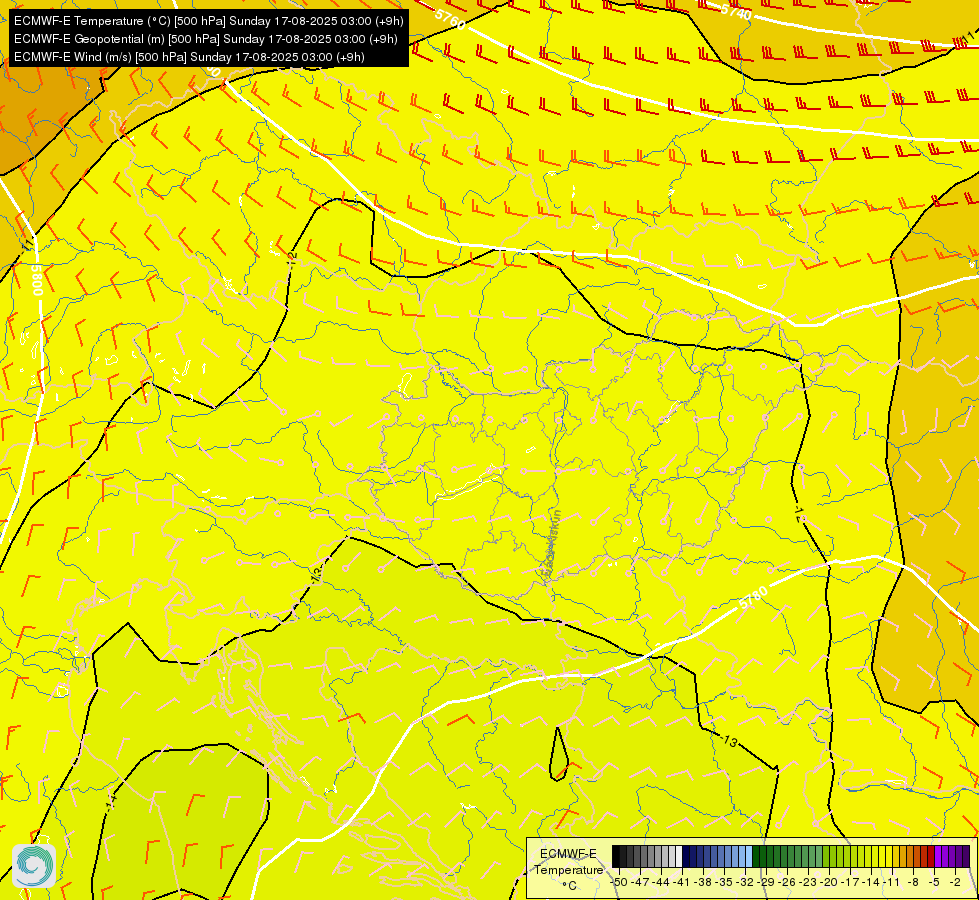The image size is (979, 900).
Task: Click the black swatch at the -50 legend end
Action: click(616, 856)
